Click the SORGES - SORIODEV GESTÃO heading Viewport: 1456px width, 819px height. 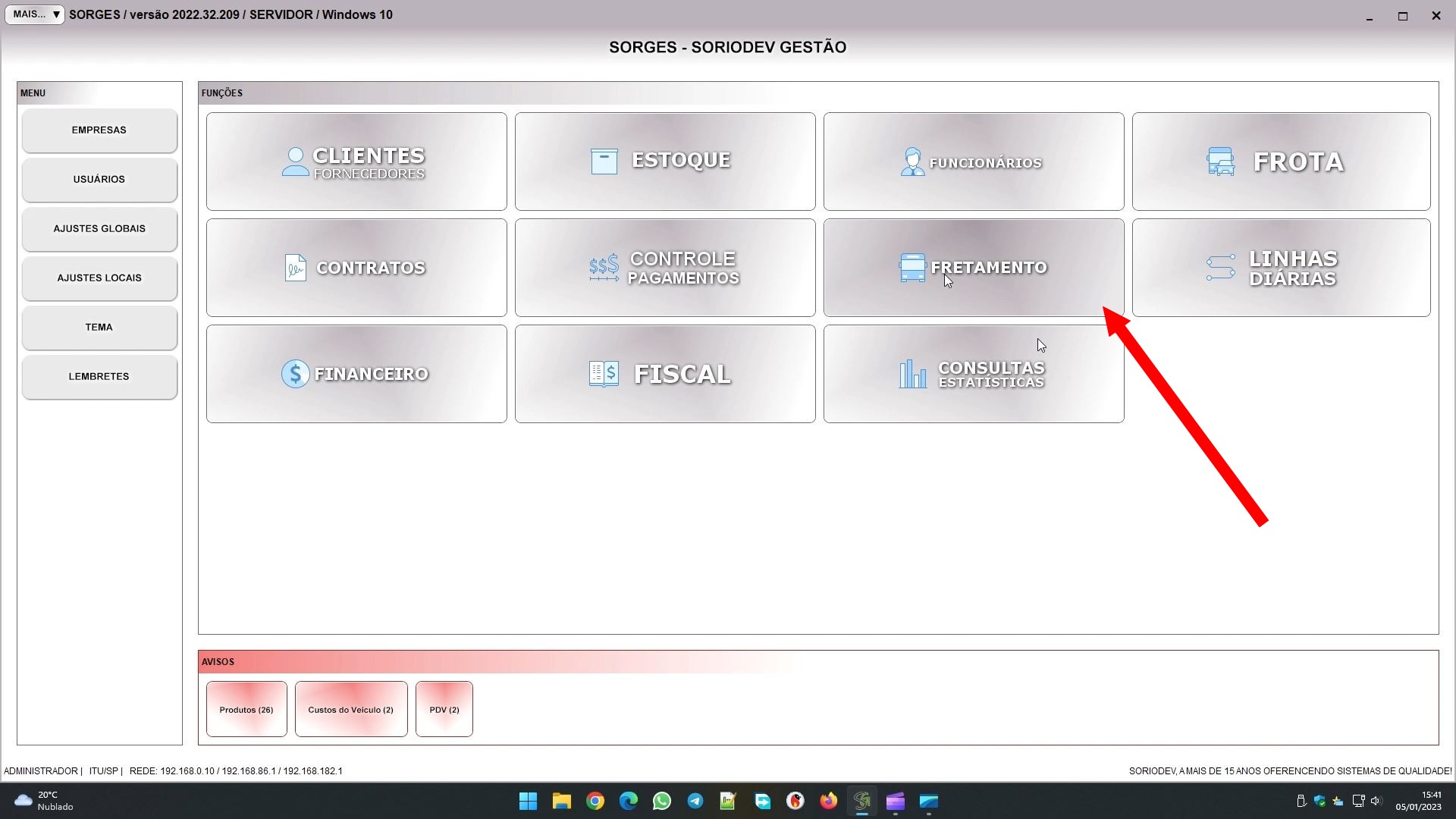[x=727, y=47]
